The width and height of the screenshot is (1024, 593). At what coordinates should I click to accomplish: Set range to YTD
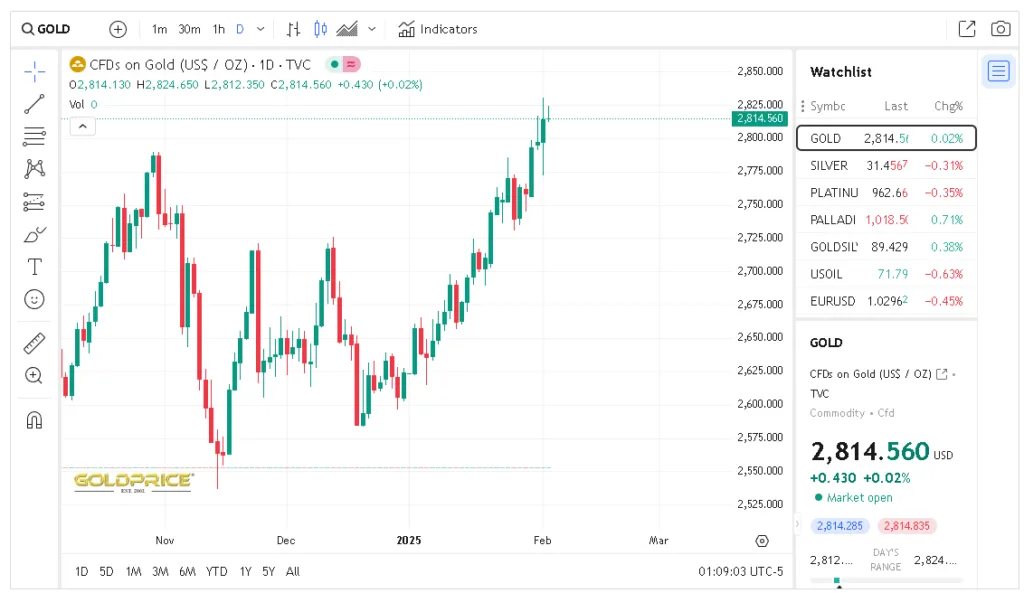coord(217,571)
